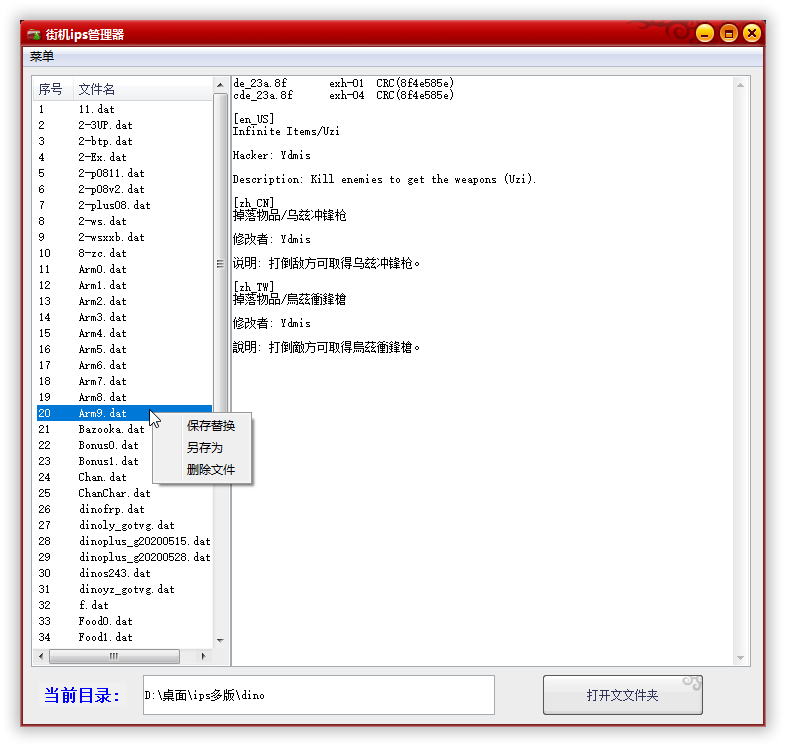The height and width of the screenshot is (747, 786).
Task: Click the splitter handle between the panels
Action: (220, 264)
